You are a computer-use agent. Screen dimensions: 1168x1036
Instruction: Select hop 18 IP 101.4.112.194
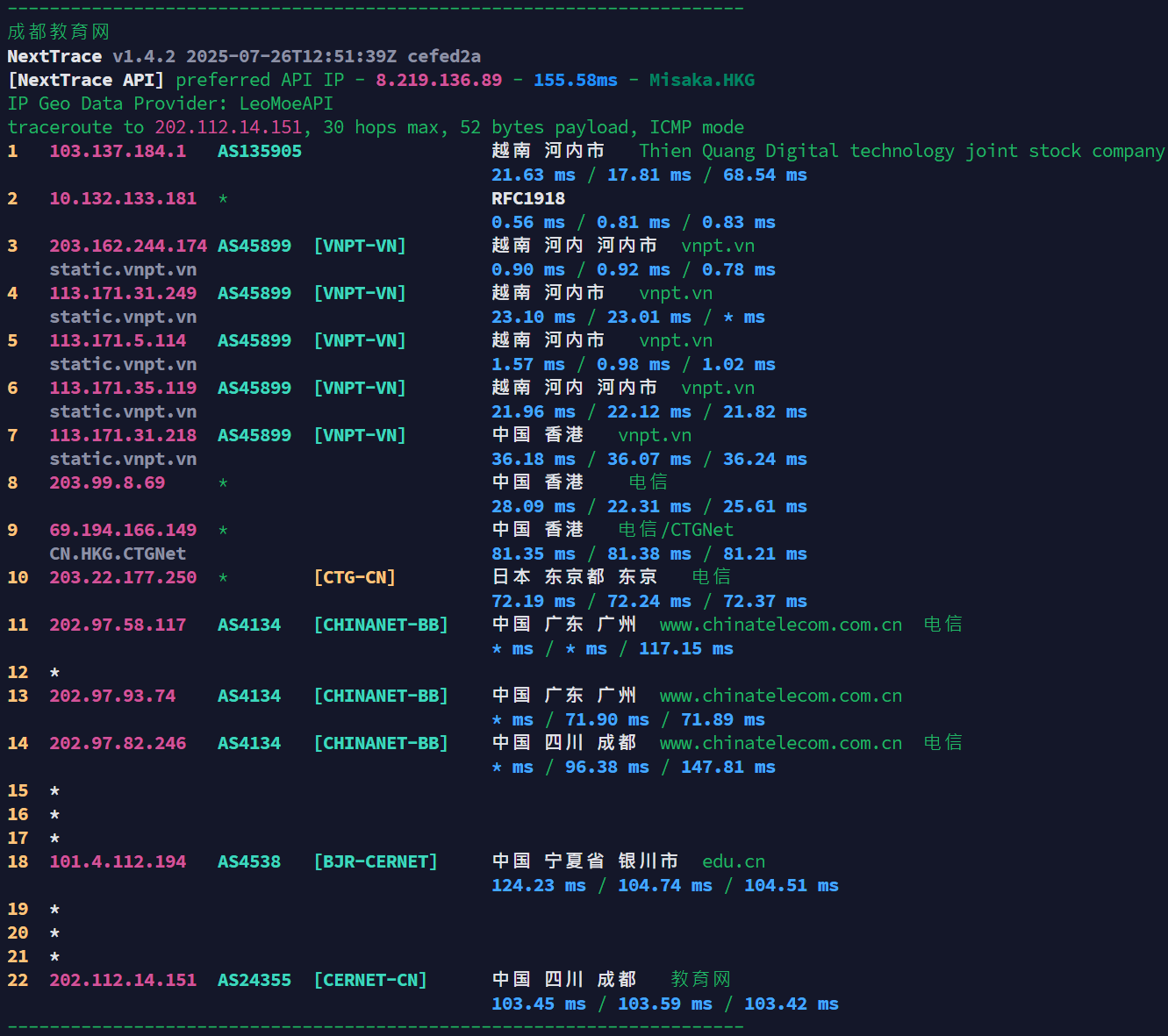(x=118, y=861)
